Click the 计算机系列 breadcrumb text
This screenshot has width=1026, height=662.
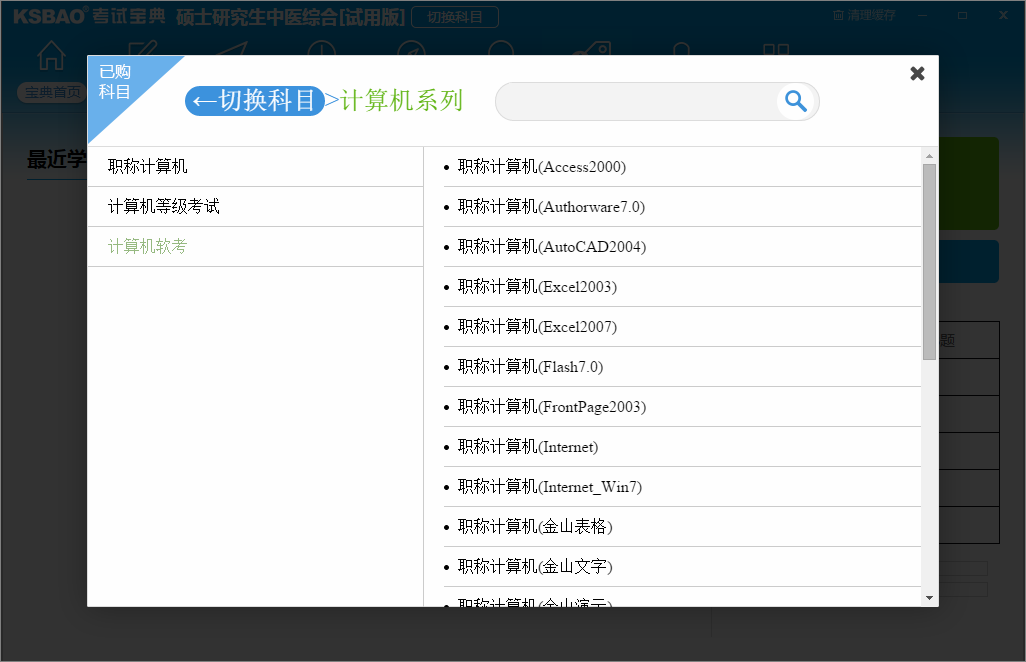(x=401, y=101)
